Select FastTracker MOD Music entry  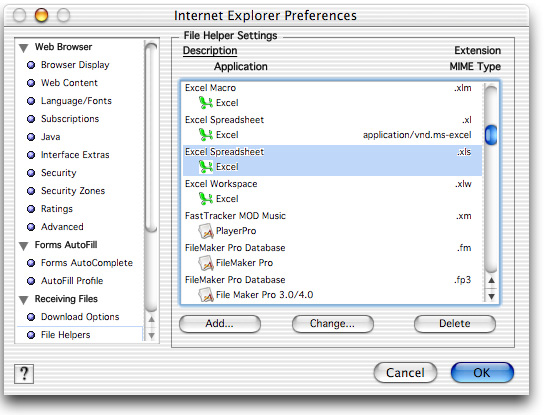(x=332, y=223)
